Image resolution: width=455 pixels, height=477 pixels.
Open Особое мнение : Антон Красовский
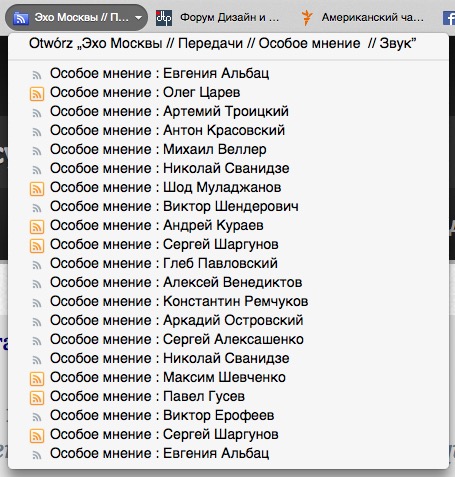167,130
